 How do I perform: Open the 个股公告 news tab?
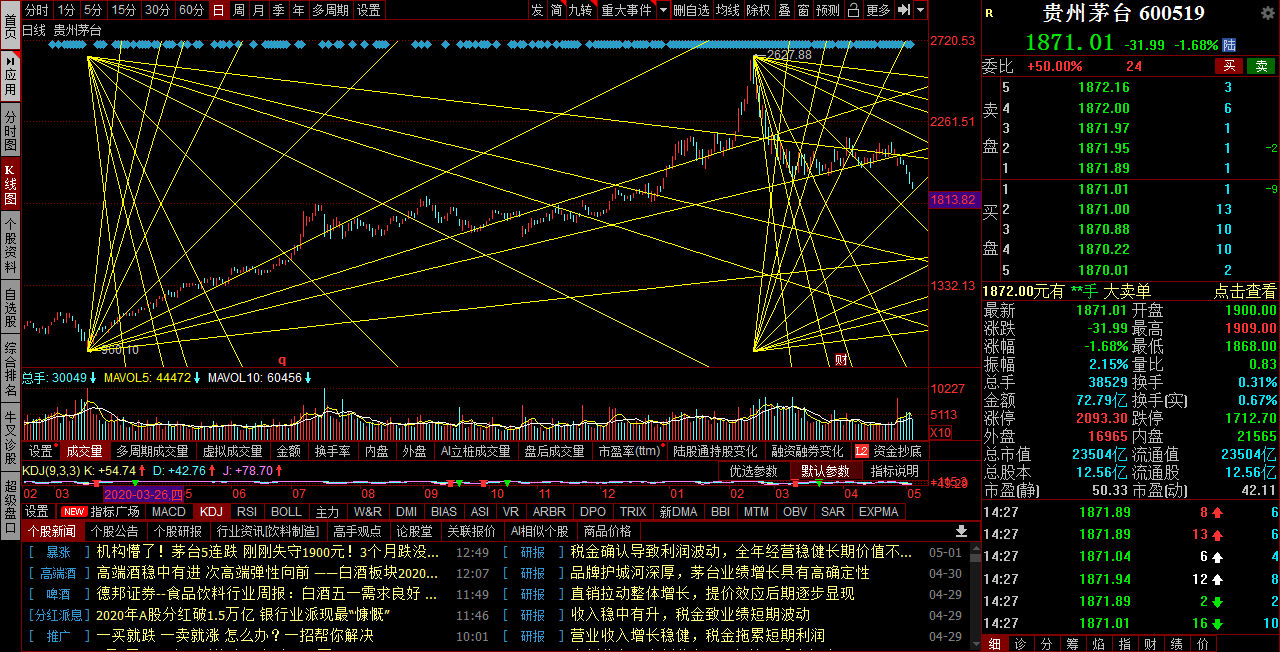coord(114,531)
